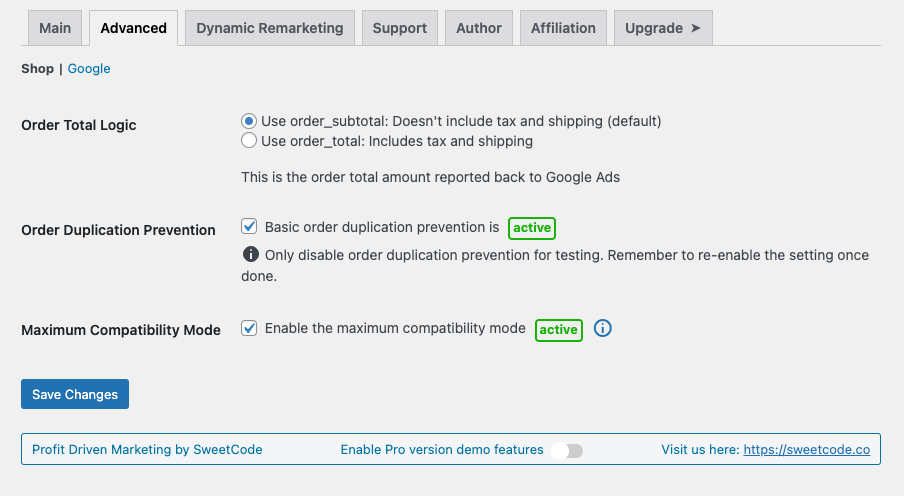Image resolution: width=904 pixels, height=496 pixels.
Task: Switch to the Google subsection
Action: [89, 69]
